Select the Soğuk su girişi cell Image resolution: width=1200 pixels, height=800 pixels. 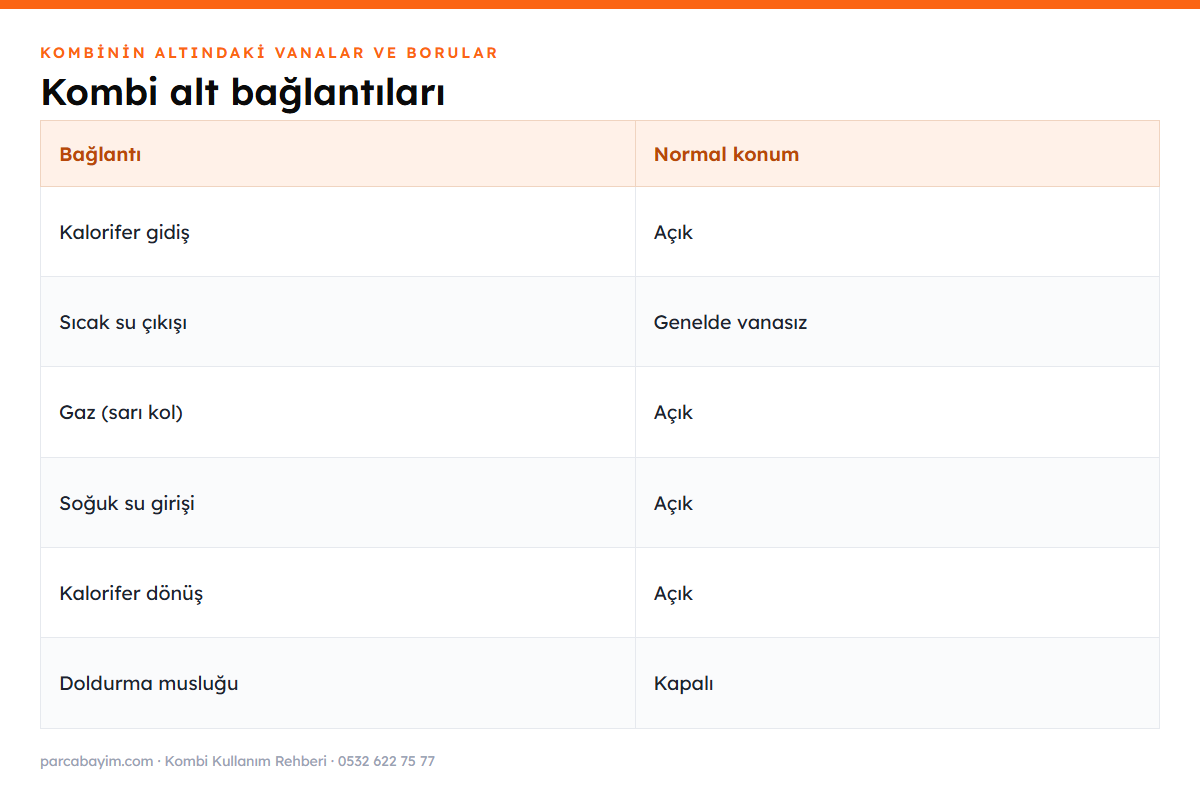(x=338, y=503)
